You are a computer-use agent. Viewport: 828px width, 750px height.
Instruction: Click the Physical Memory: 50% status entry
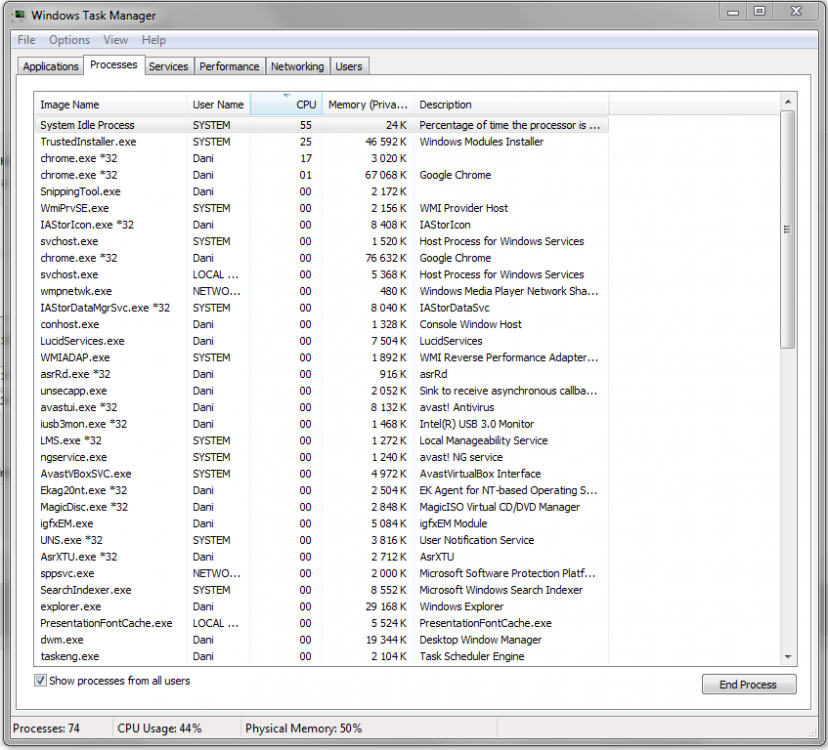tap(304, 728)
